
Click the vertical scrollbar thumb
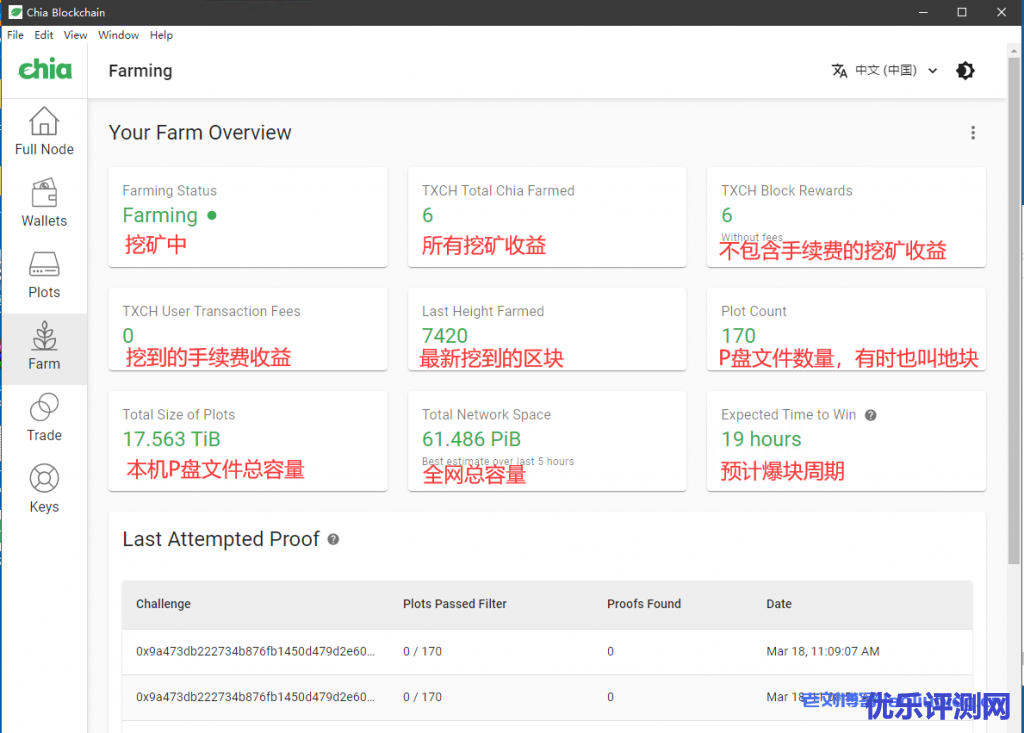[1014, 310]
